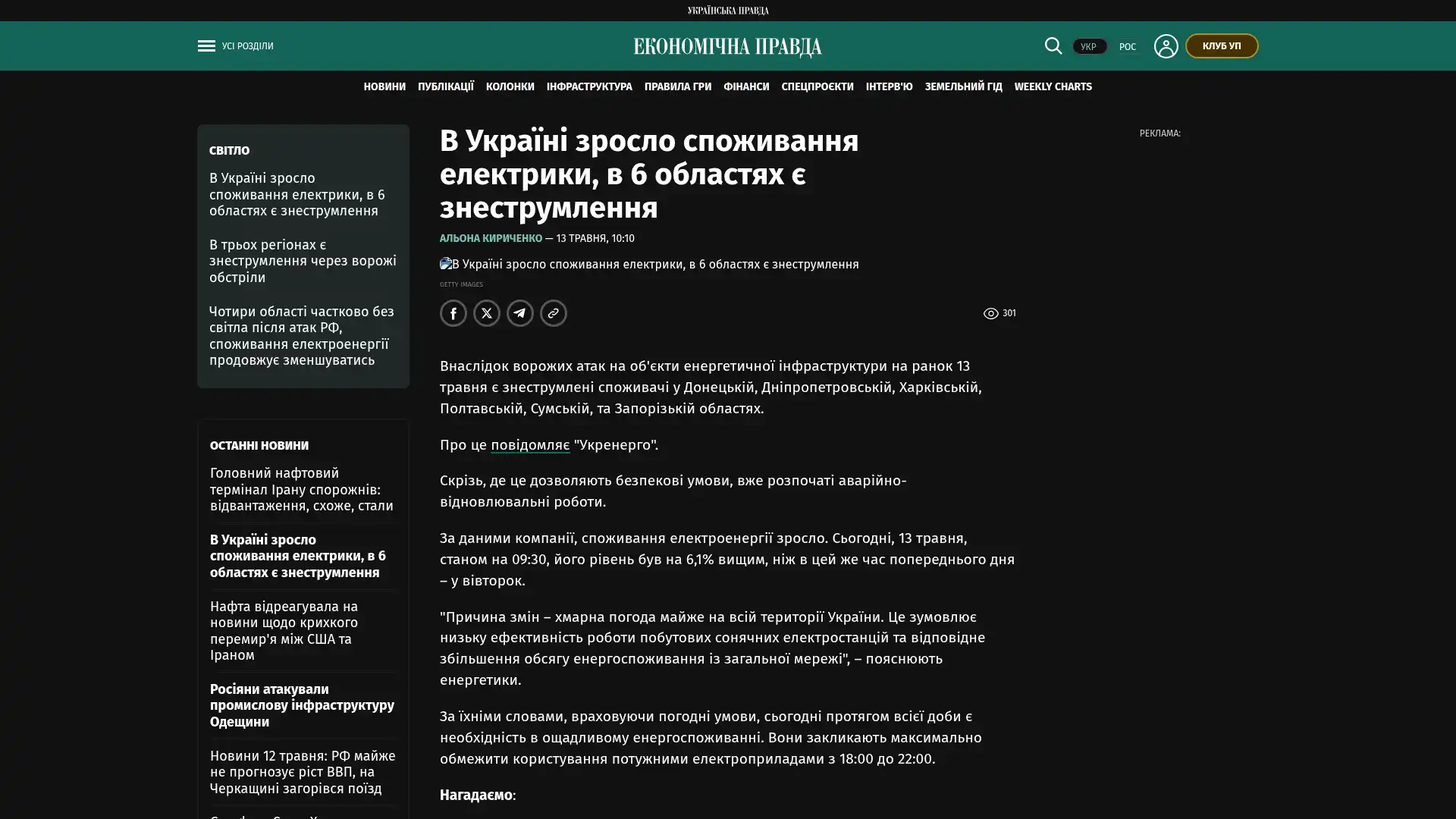Open 'Росіяни атакували промислову інфраструктуру Одещини' news
Image resolution: width=1456 pixels, height=819 pixels.
pos(302,705)
